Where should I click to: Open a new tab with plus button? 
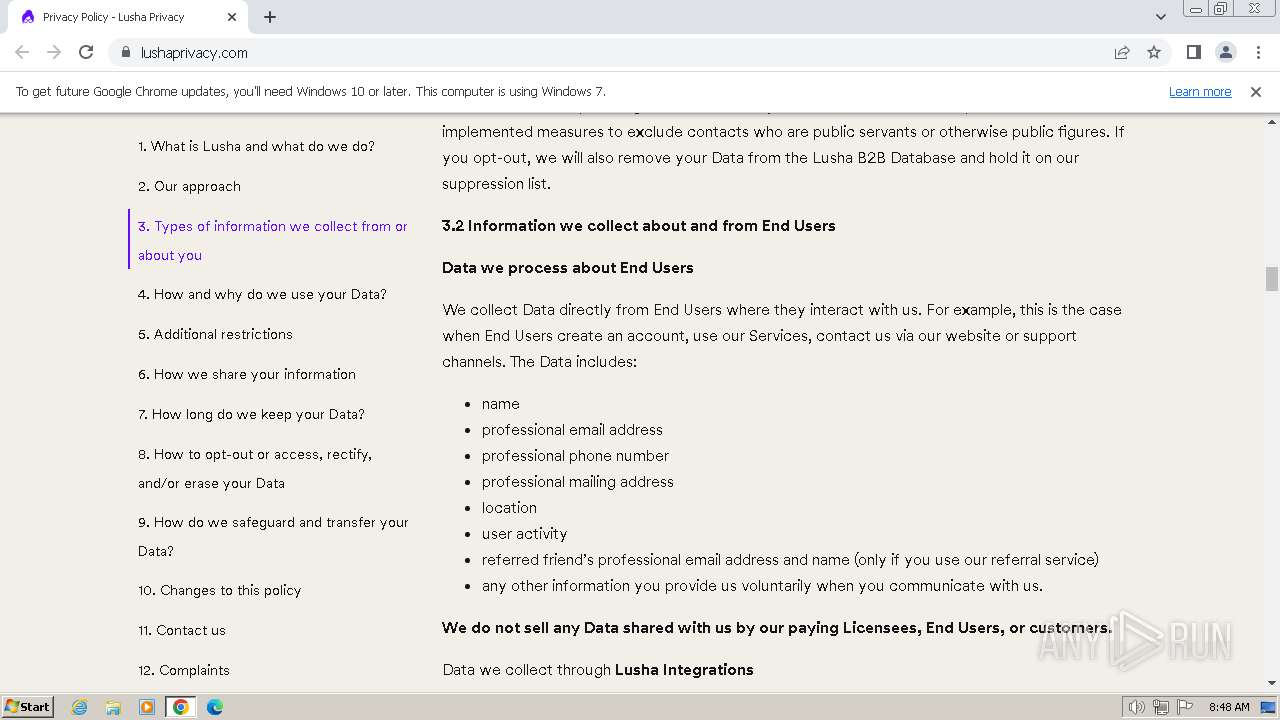click(x=270, y=17)
